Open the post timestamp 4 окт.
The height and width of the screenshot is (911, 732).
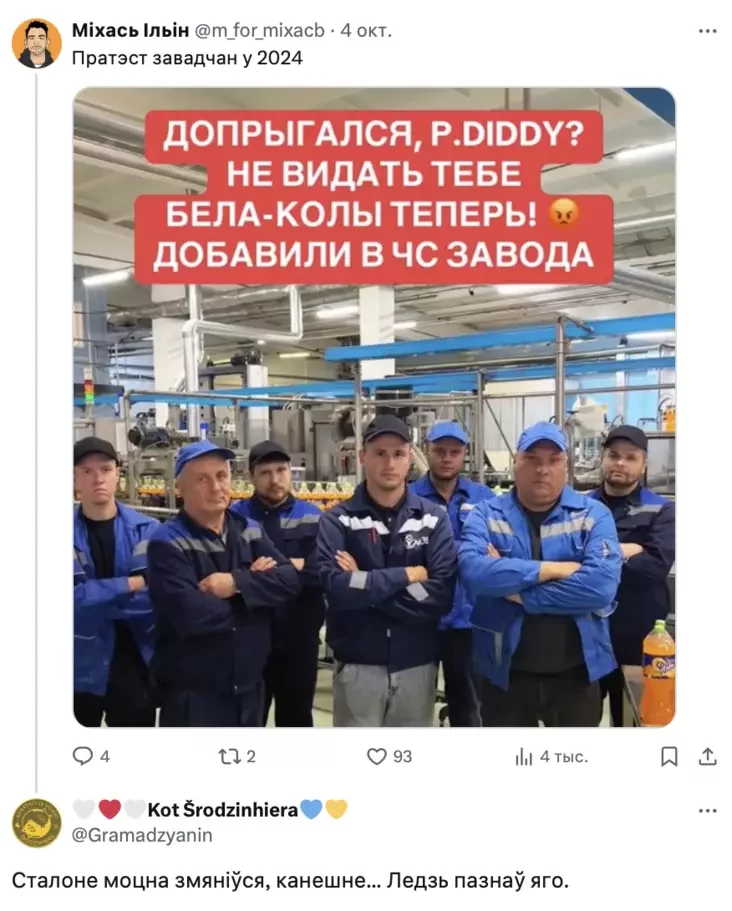tap(366, 30)
